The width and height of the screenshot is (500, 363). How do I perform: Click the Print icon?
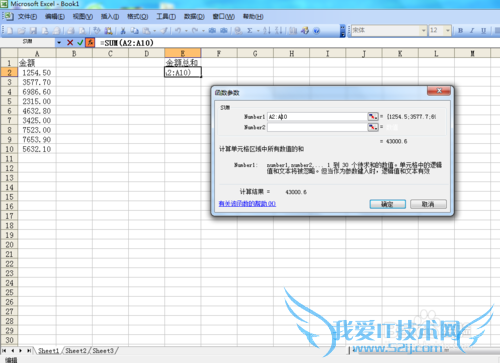pos(71,31)
